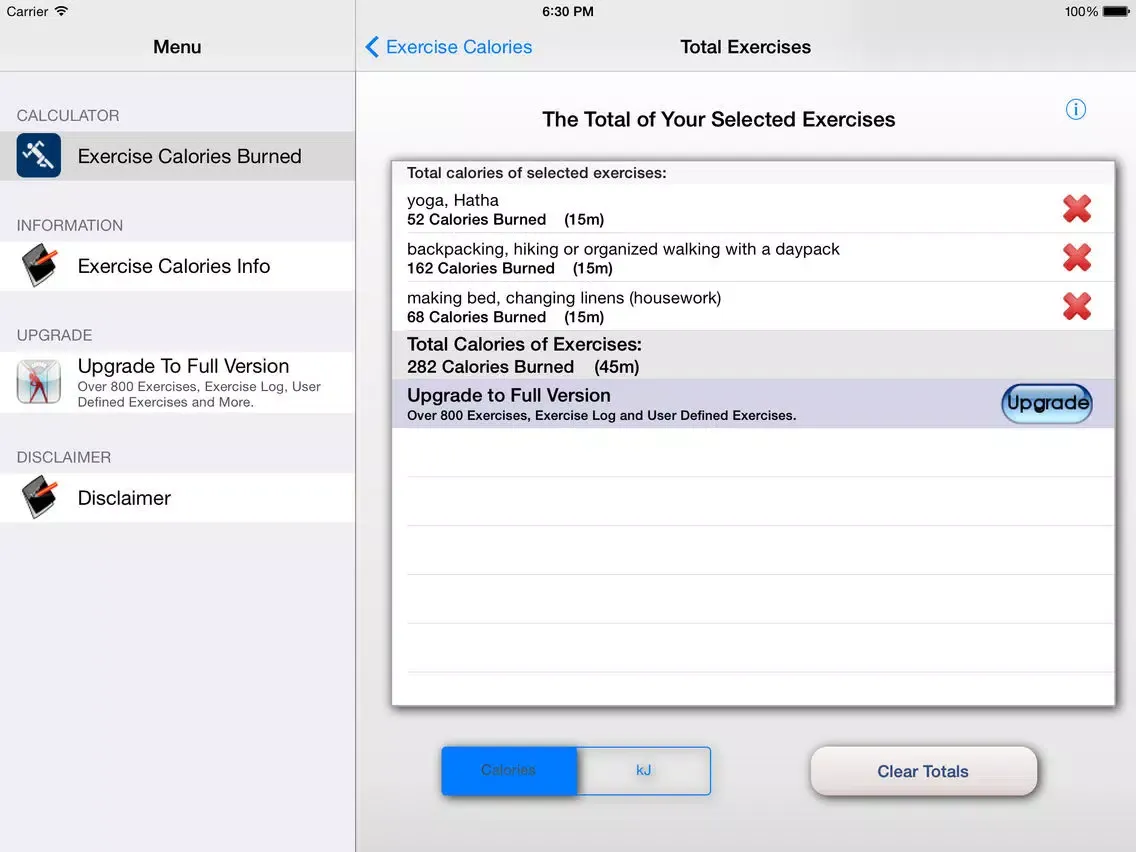Switch totals display to kJ
The width and height of the screenshot is (1136, 852).
[x=643, y=770]
